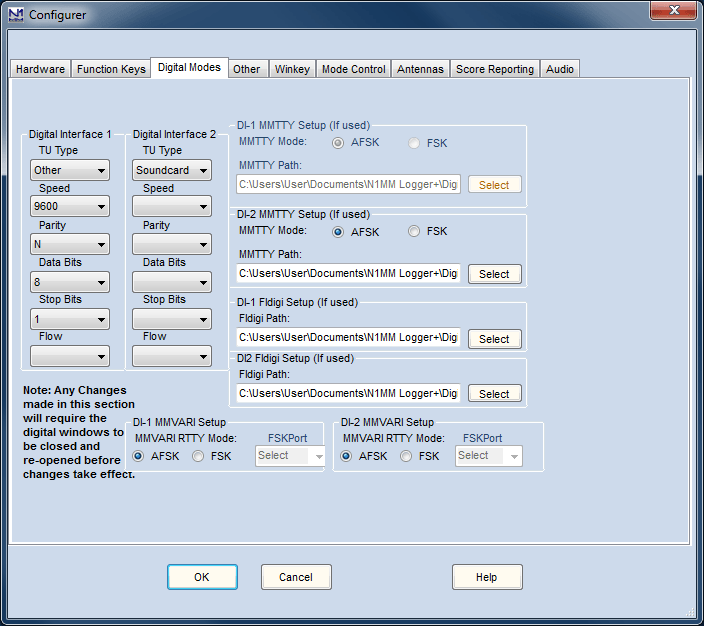Open Digital Interface 1 Parity dropdown
Viewport: 704px width, 626px height.
point(70,244)
